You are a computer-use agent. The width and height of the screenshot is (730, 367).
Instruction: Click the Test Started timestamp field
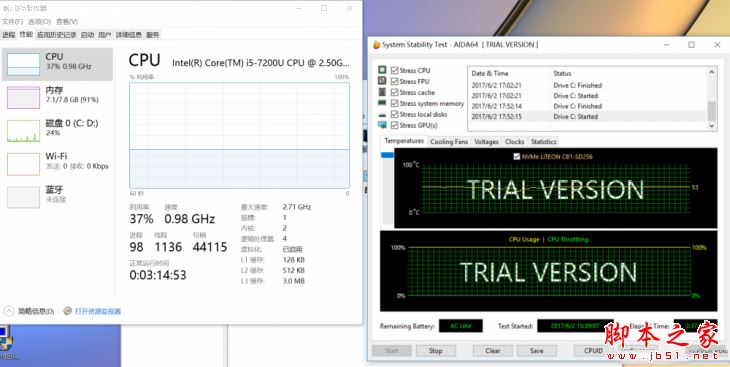[x=575, y=326]
